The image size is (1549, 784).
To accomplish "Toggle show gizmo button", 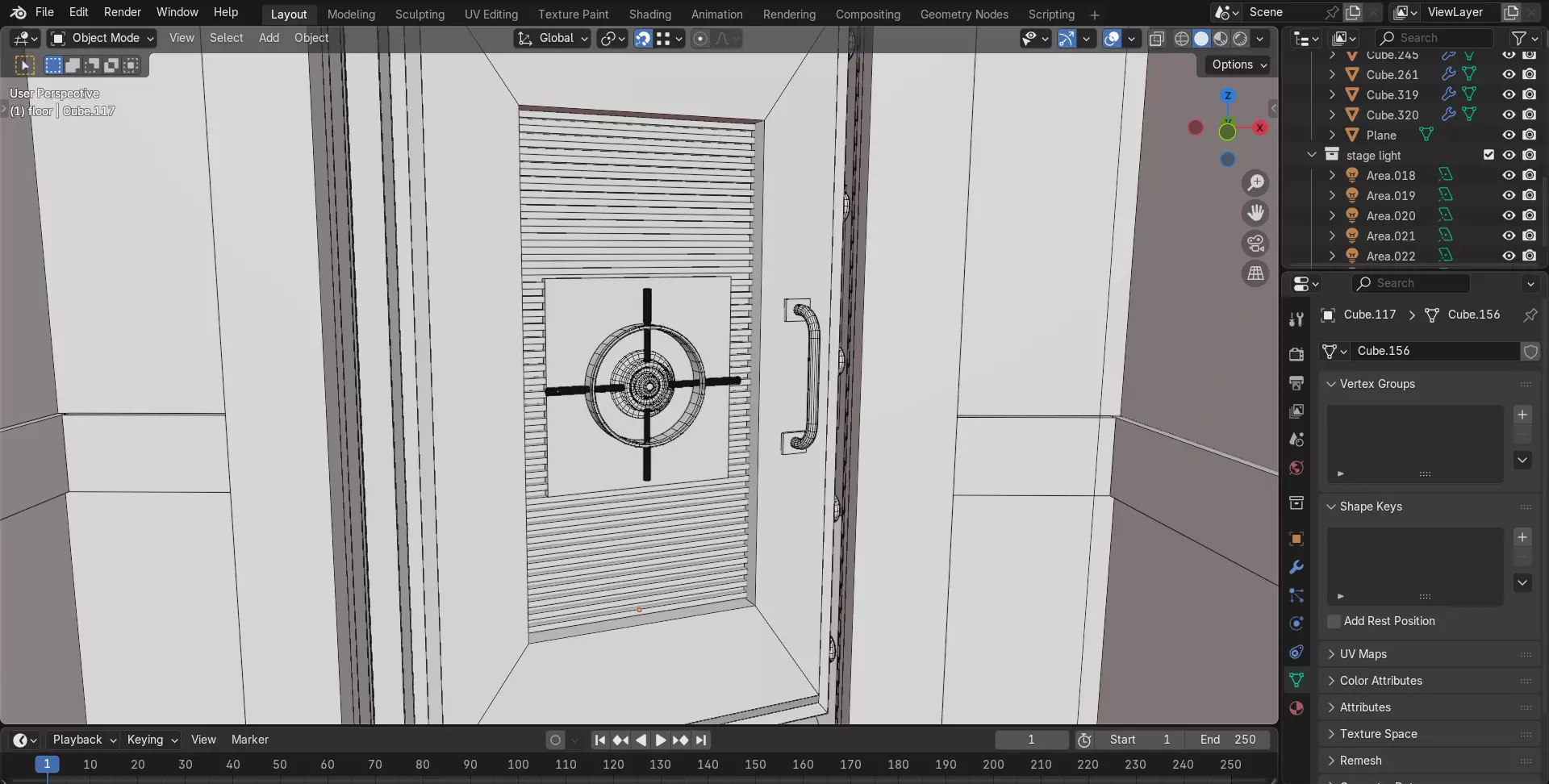I will 1067,39.
